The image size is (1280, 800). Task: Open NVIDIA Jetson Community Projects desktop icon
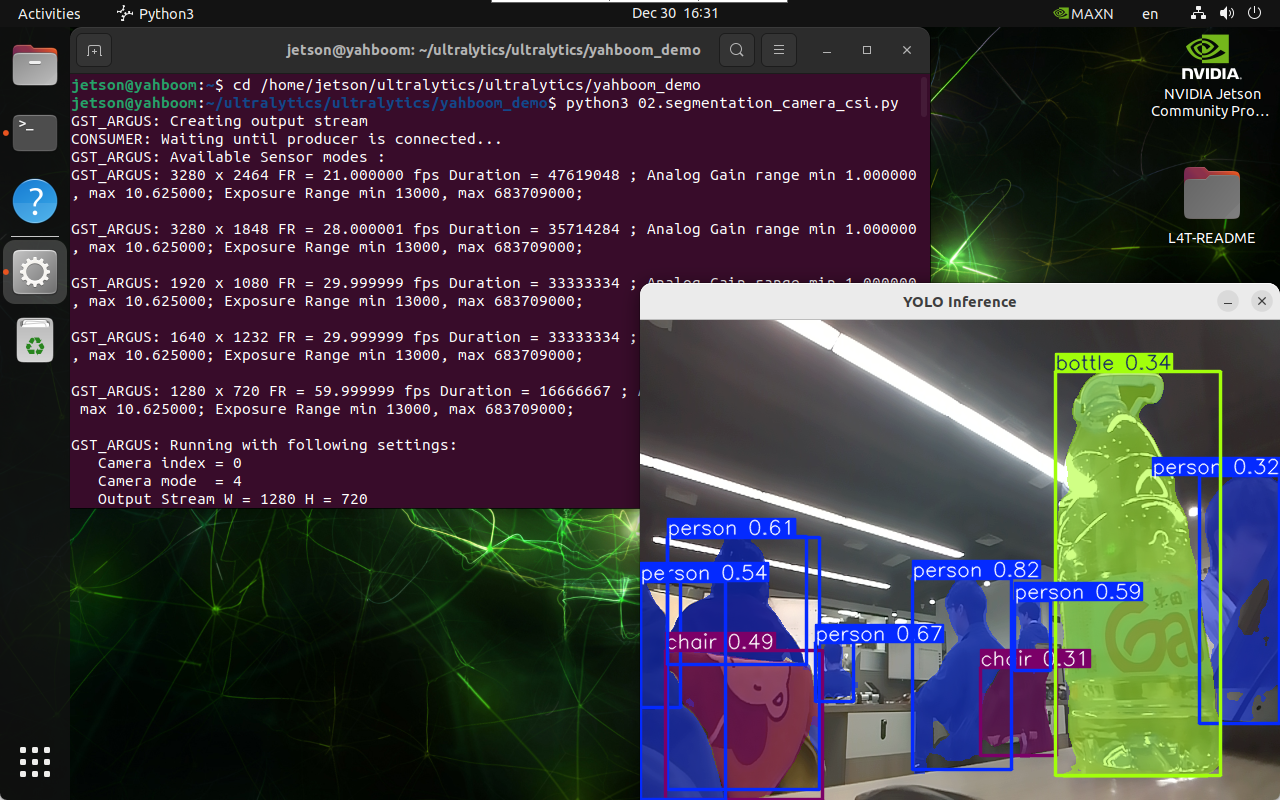tap(1212, 76)
